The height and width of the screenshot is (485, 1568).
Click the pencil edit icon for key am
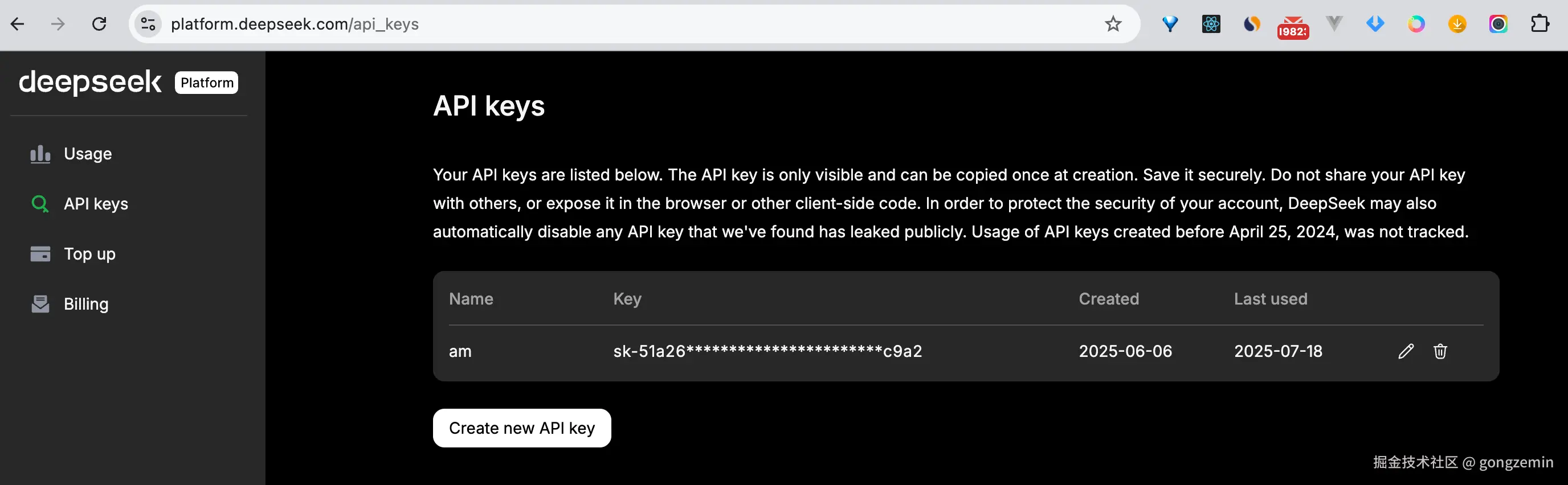point(1406,351)
